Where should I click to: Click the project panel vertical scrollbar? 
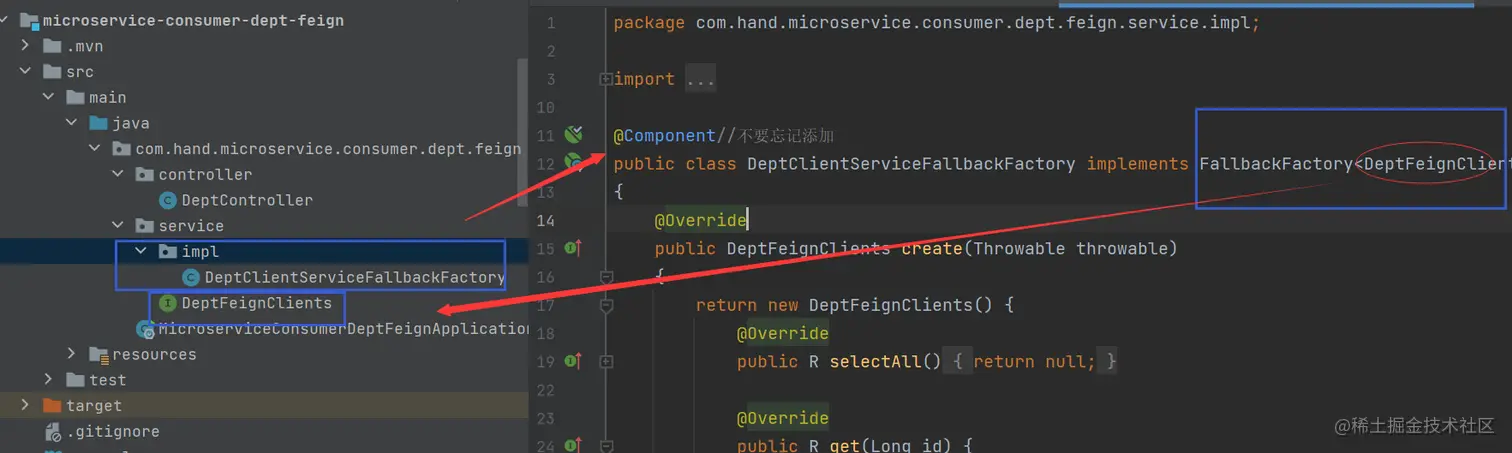522,130
